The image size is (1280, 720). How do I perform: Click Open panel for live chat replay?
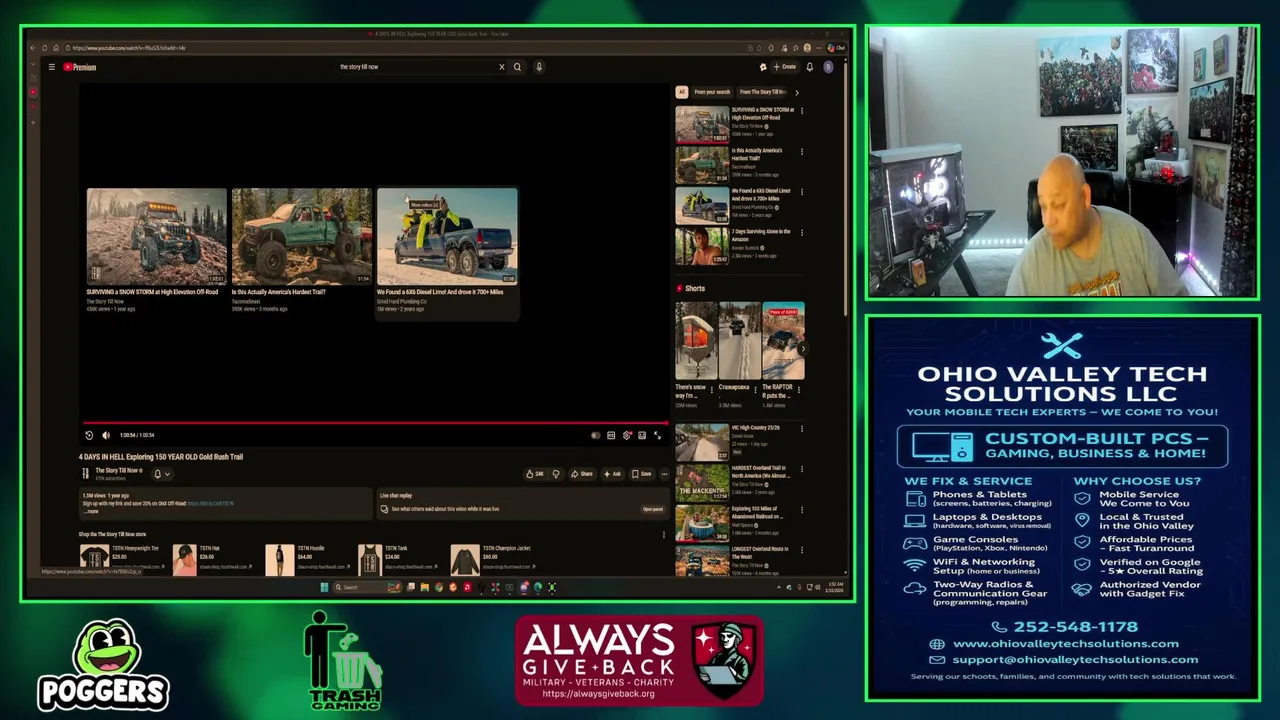pyautogui.click(x=652, y=509)
